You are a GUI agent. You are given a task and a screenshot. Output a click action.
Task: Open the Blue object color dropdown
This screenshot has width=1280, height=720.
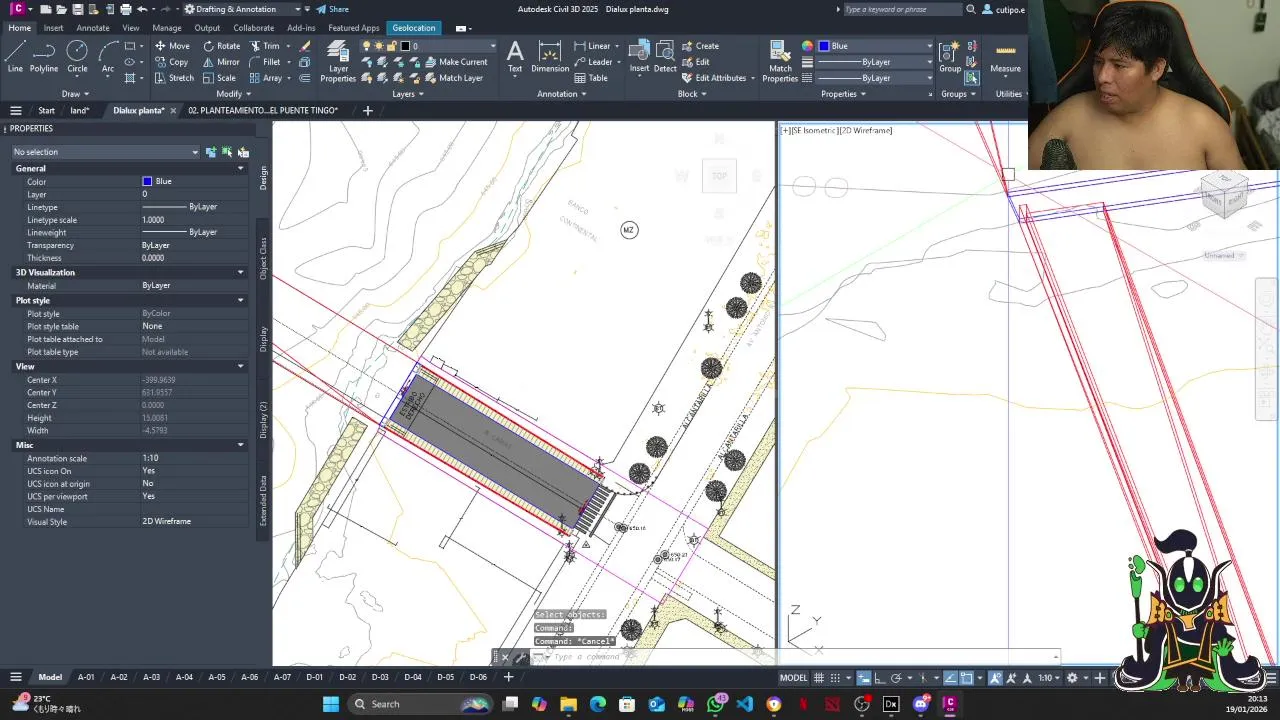tap(876, 46)
